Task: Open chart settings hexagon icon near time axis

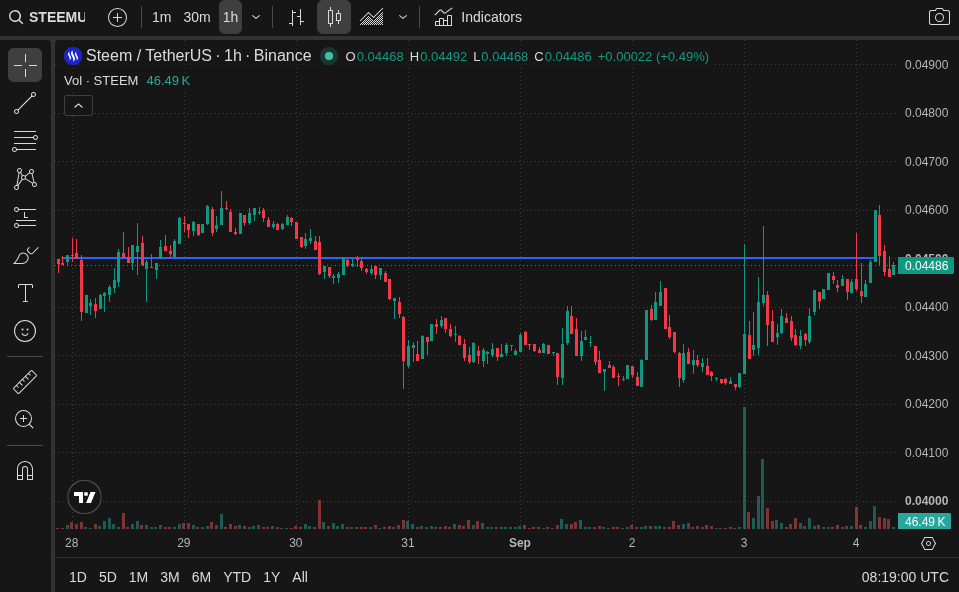Action: pos(928,543)
